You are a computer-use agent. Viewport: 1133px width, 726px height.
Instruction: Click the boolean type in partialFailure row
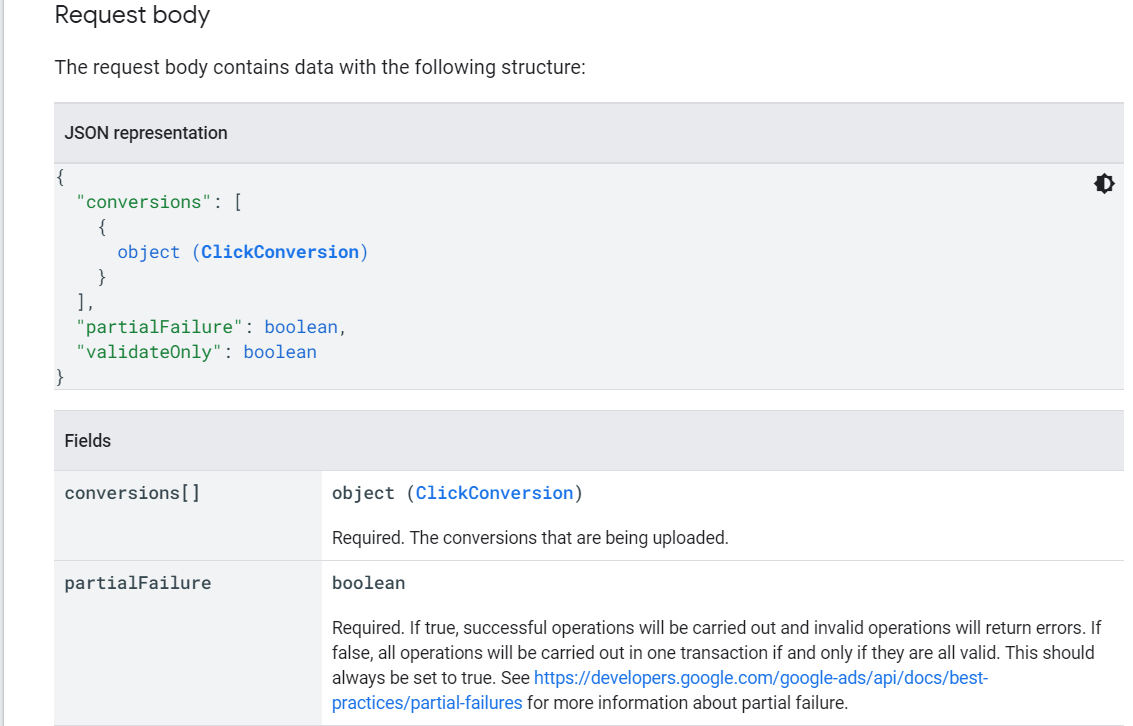pyautogui.click(x=369, y=583)
